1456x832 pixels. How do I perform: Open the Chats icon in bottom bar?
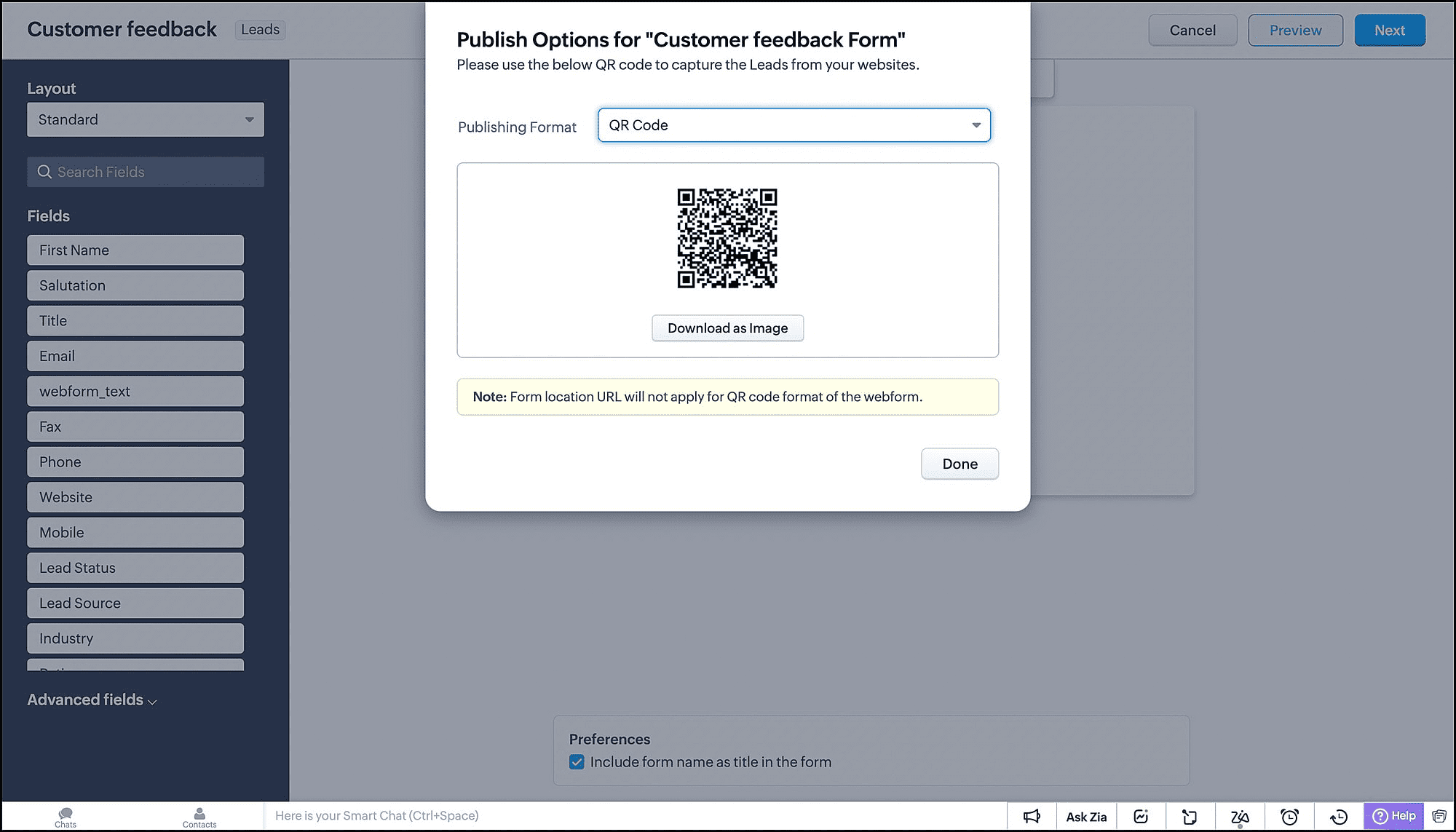click(x=66, y=817)
